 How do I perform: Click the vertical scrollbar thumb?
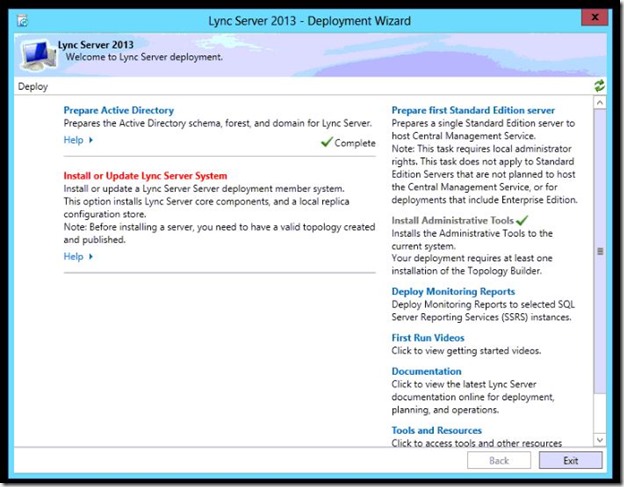pyautogui.click(x=600, y=251)
